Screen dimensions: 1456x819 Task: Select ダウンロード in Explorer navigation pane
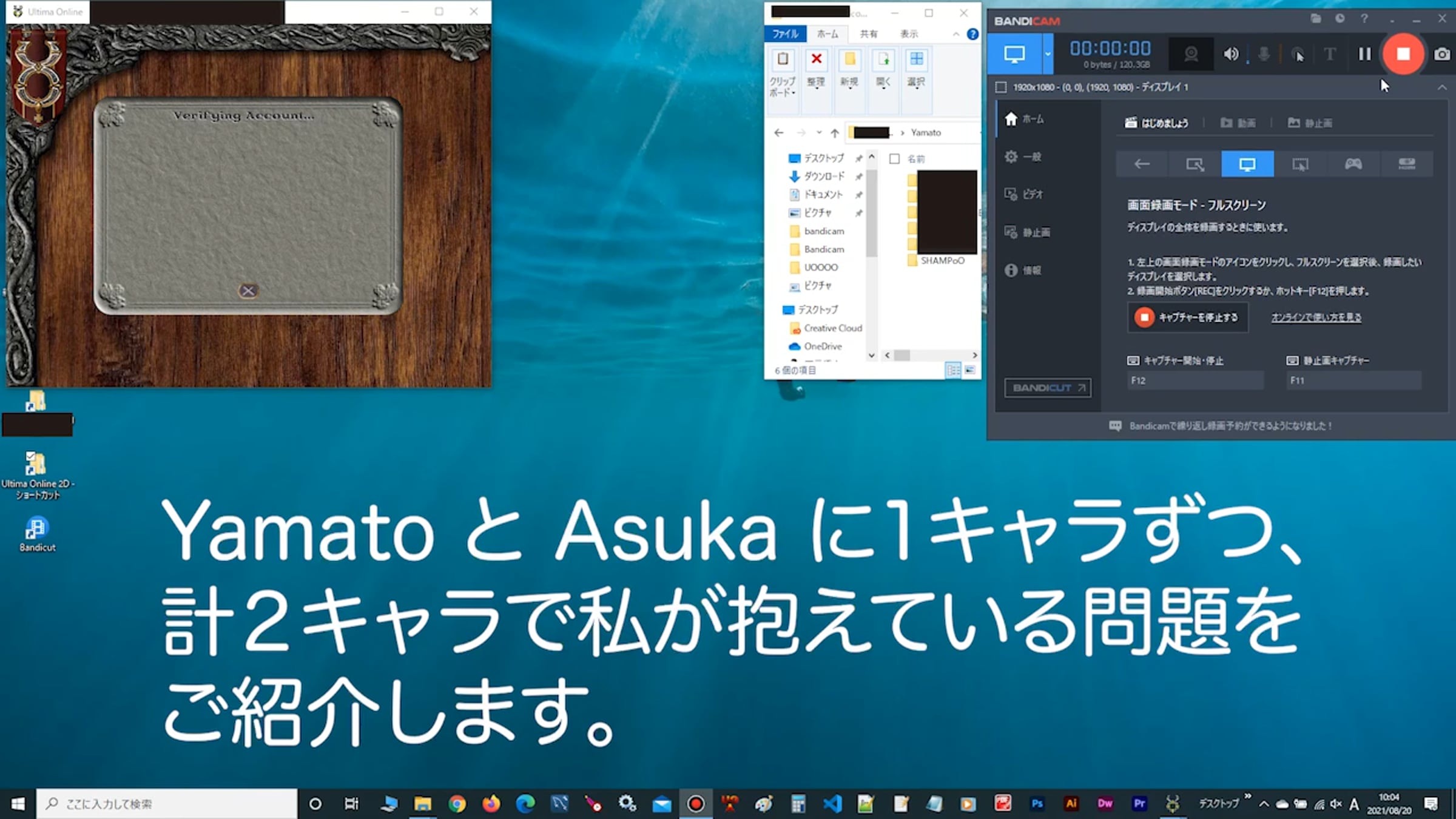point(824,176)
